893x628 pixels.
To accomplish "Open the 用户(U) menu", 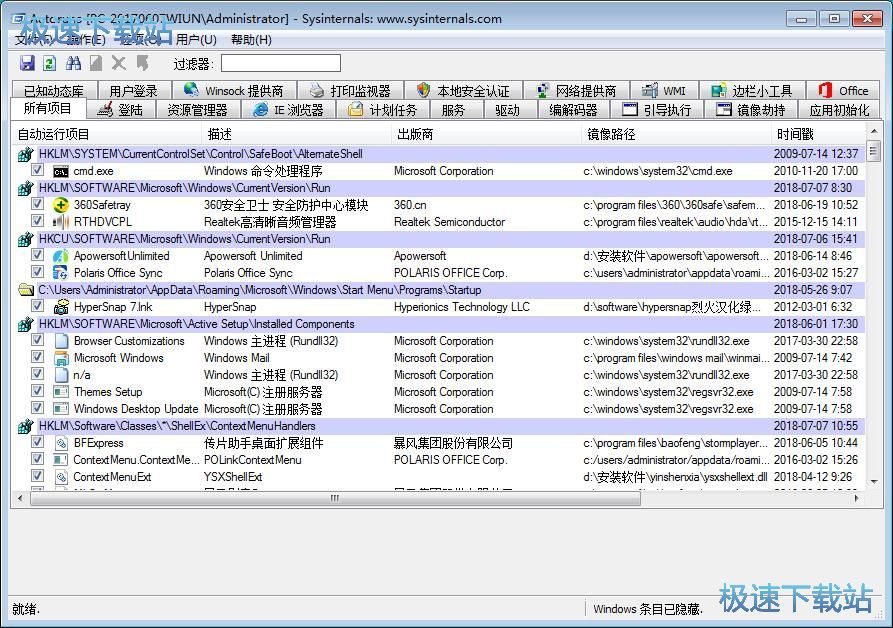I will tap(196, 40).
